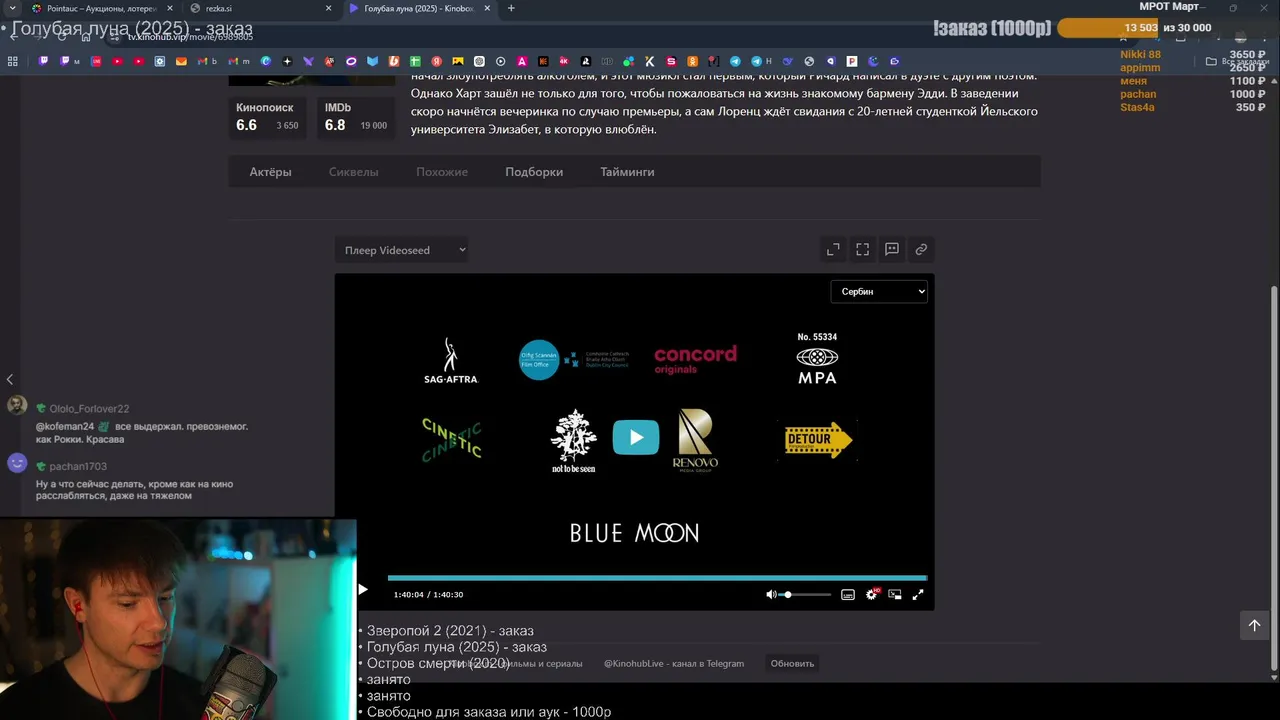Open the browser apps grid icon
This screenshot has height=720, width=1280.
(13, 61)
